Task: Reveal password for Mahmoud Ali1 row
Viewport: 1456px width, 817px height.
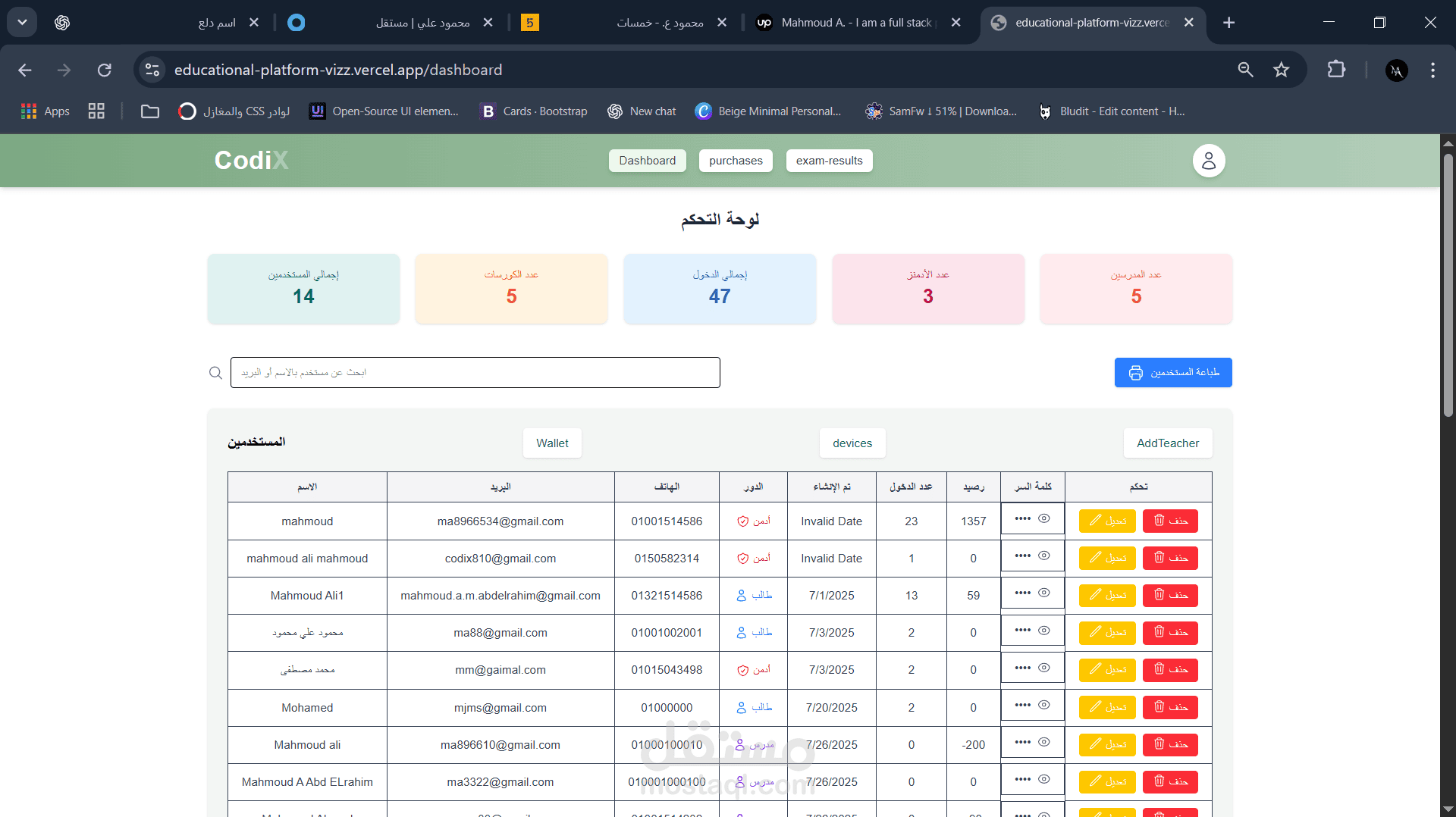Action: [1044, 593]
